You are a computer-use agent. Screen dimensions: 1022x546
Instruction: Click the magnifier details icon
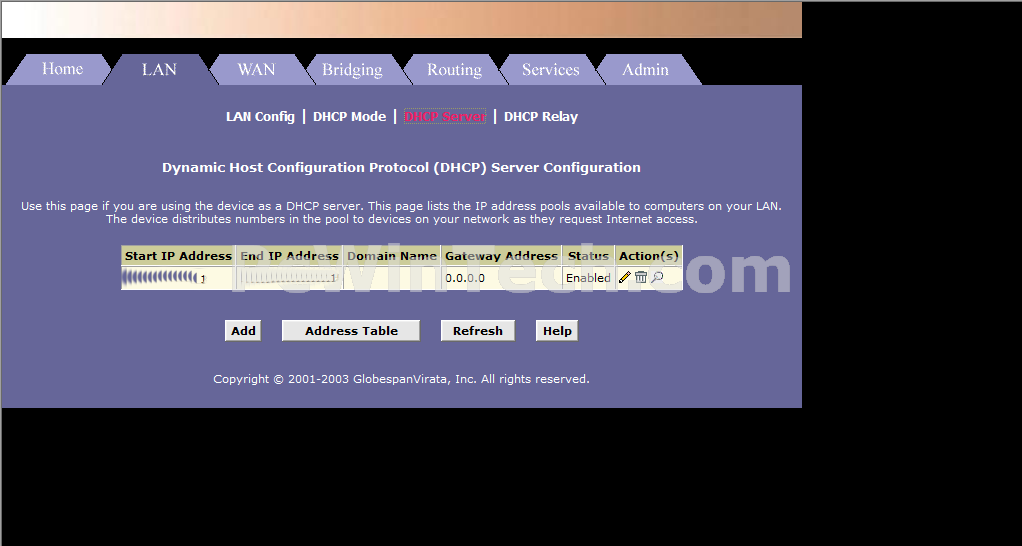[x=657, y=278]
